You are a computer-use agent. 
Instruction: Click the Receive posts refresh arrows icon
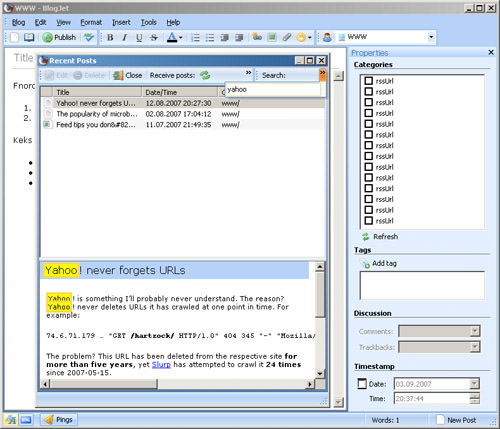(x=205, y=75)
